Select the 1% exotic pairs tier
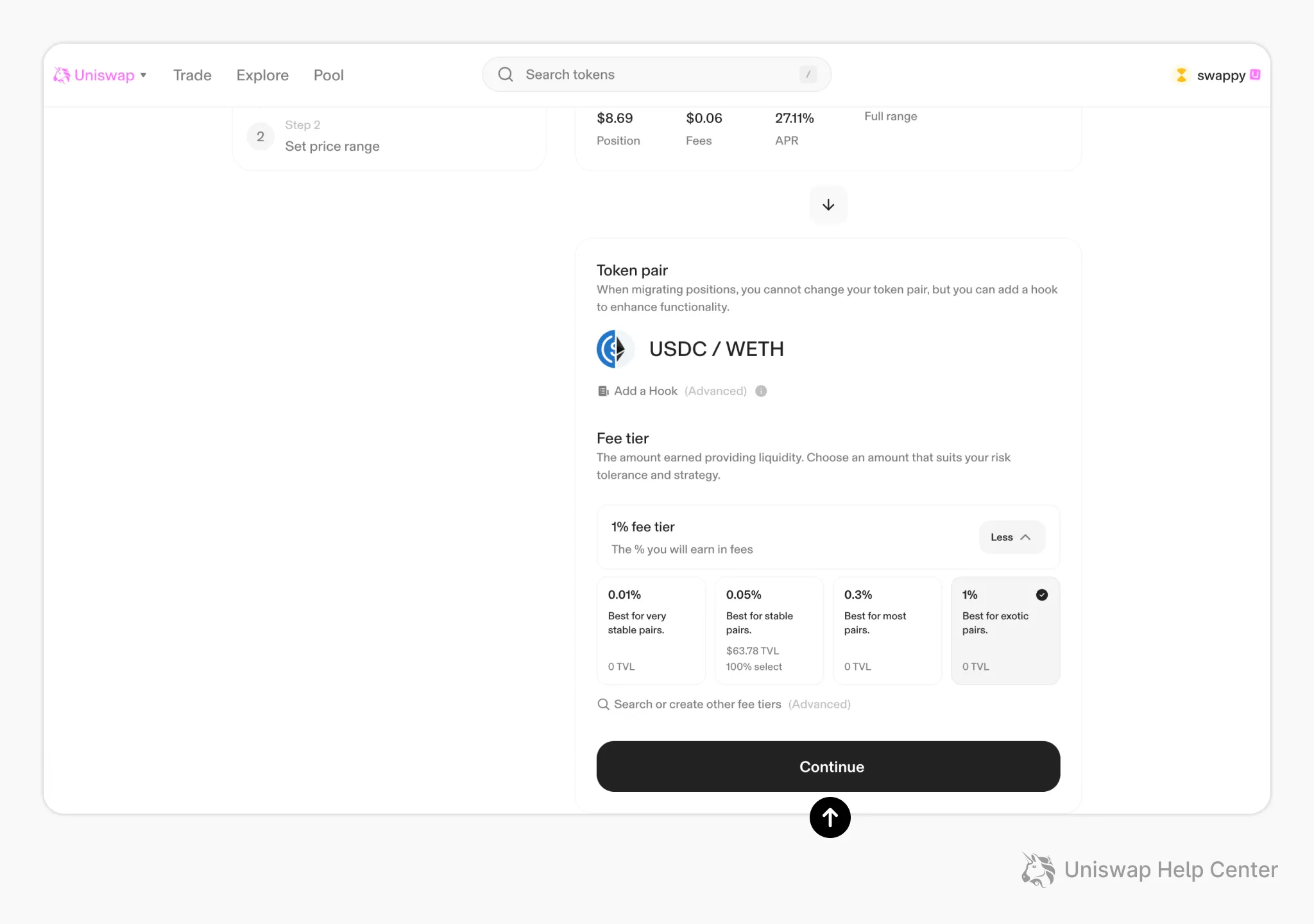Image resolution: width=1314 pixels, height=924 pixels. 1005,630
